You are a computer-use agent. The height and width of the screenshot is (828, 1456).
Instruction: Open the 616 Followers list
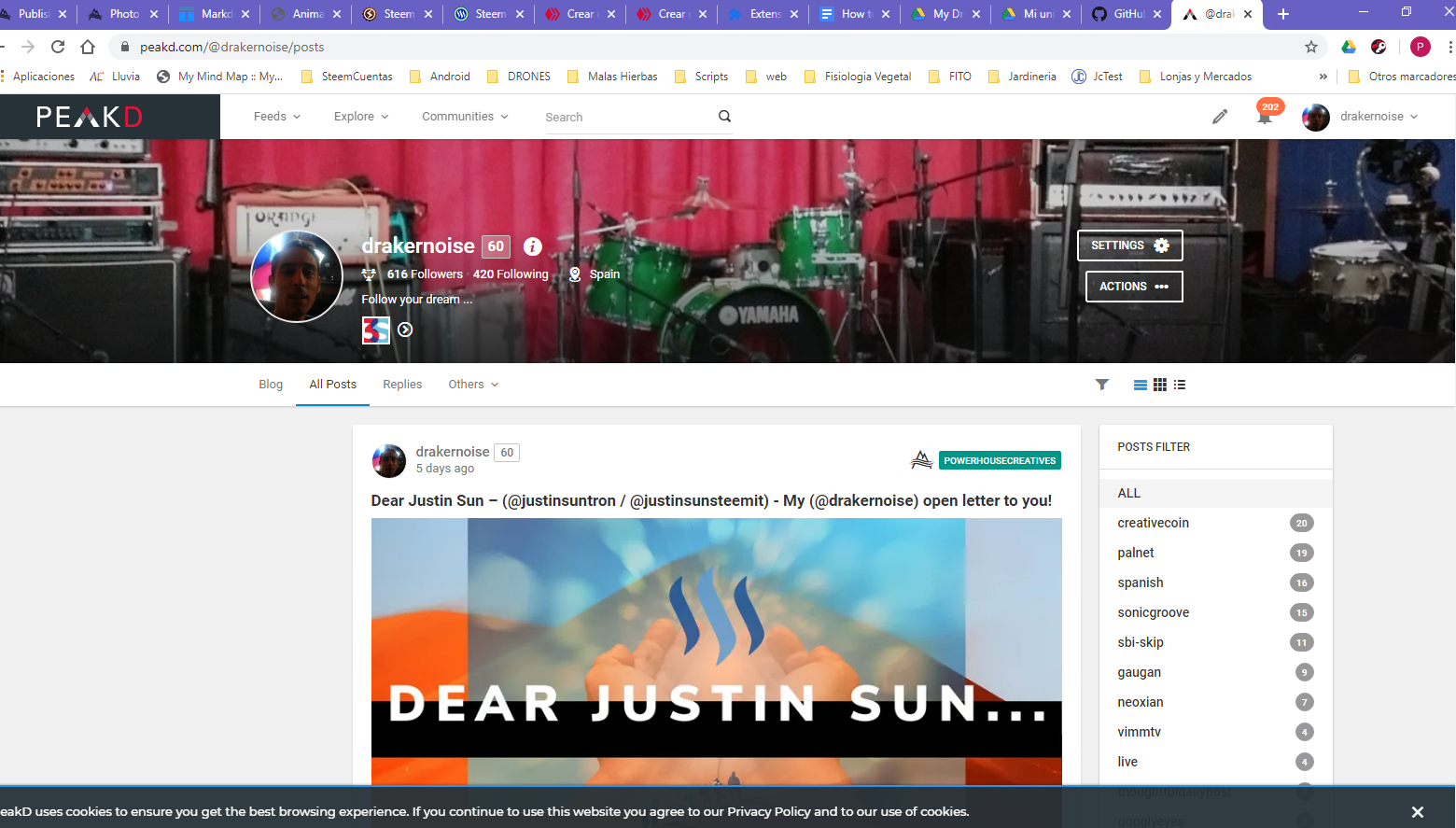(425, 274)
